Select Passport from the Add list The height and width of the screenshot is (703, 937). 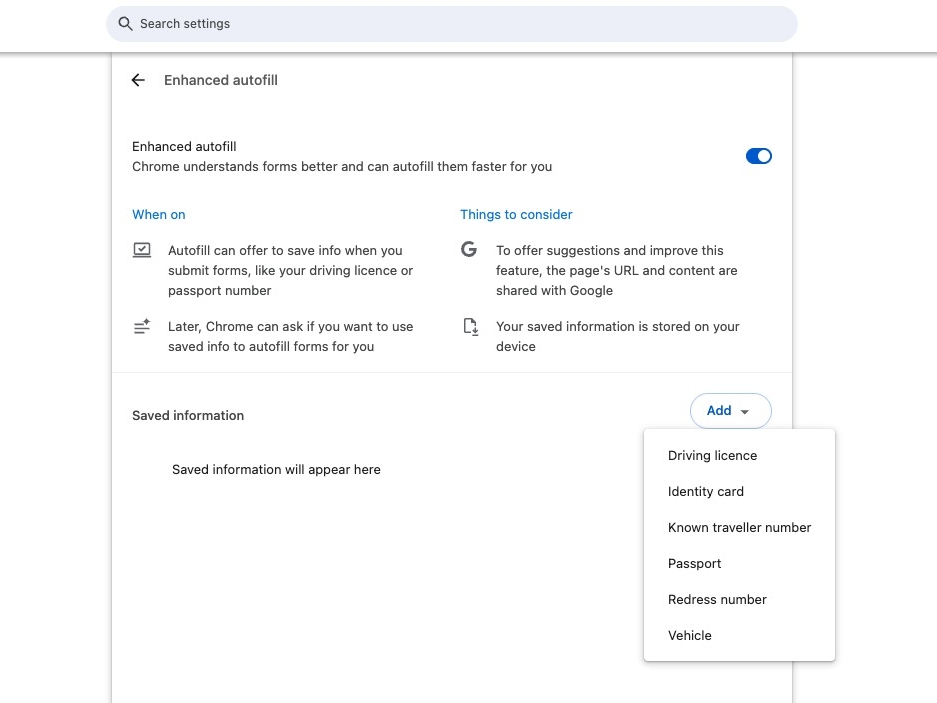pos(694,564)
